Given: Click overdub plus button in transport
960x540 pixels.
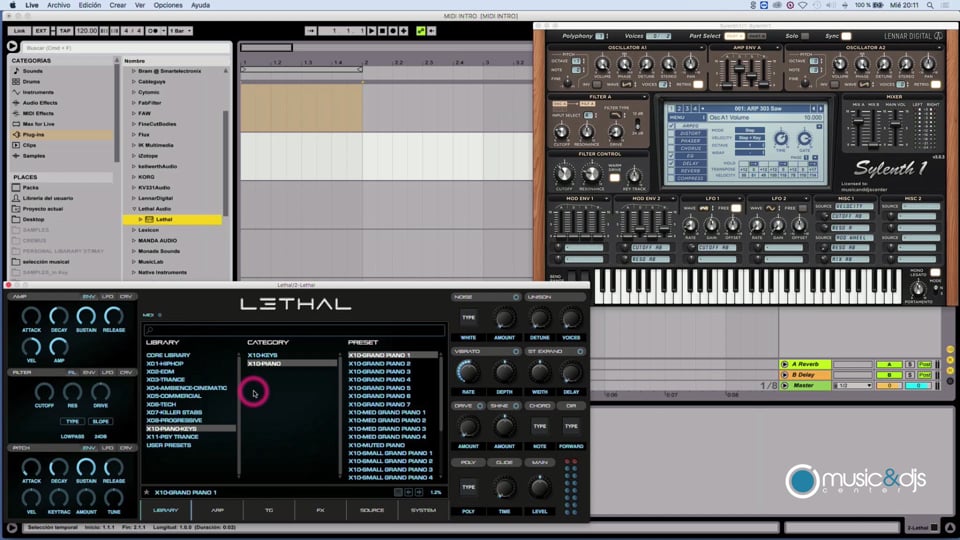Looking at the screenshot, I should 403,31.
